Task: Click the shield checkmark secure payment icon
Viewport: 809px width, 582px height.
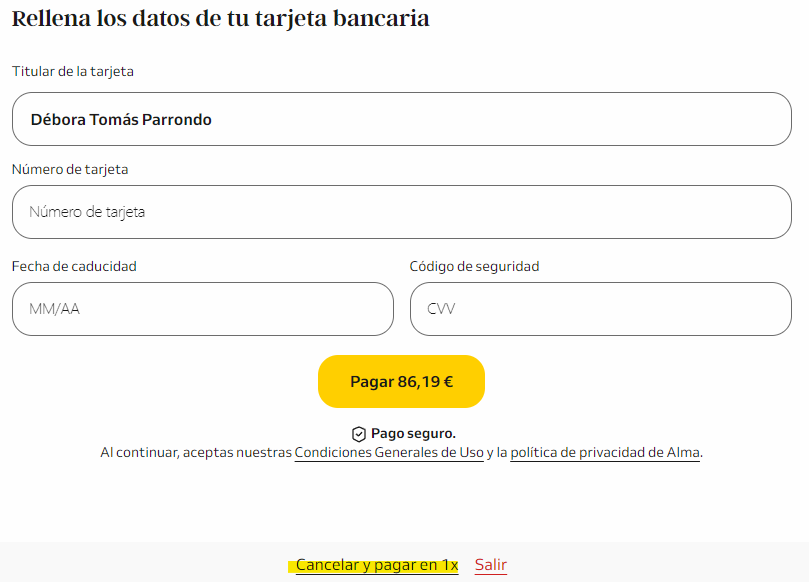Action: (359, 434)
